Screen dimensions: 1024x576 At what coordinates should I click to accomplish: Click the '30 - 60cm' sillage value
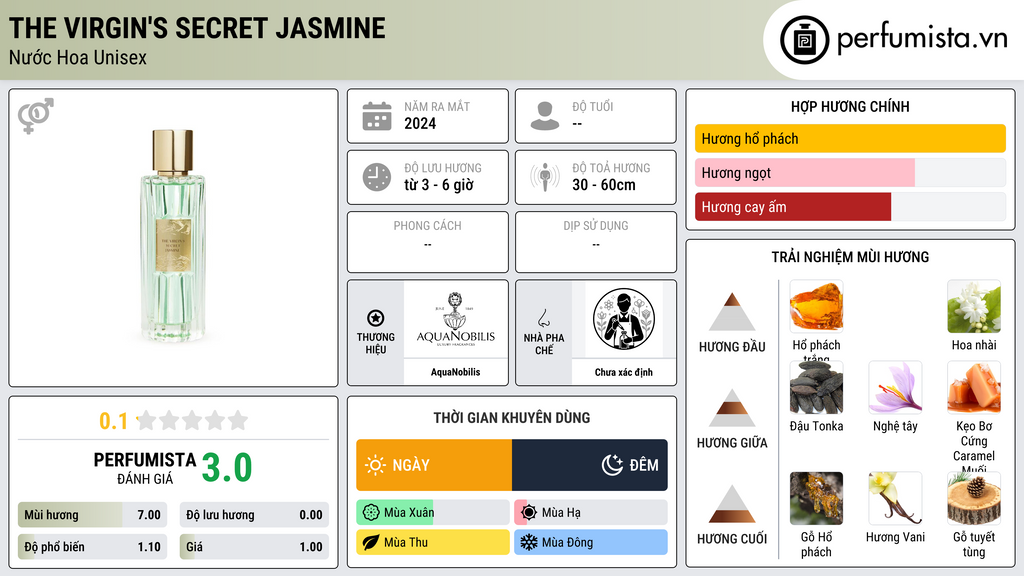tap(604, 185)
